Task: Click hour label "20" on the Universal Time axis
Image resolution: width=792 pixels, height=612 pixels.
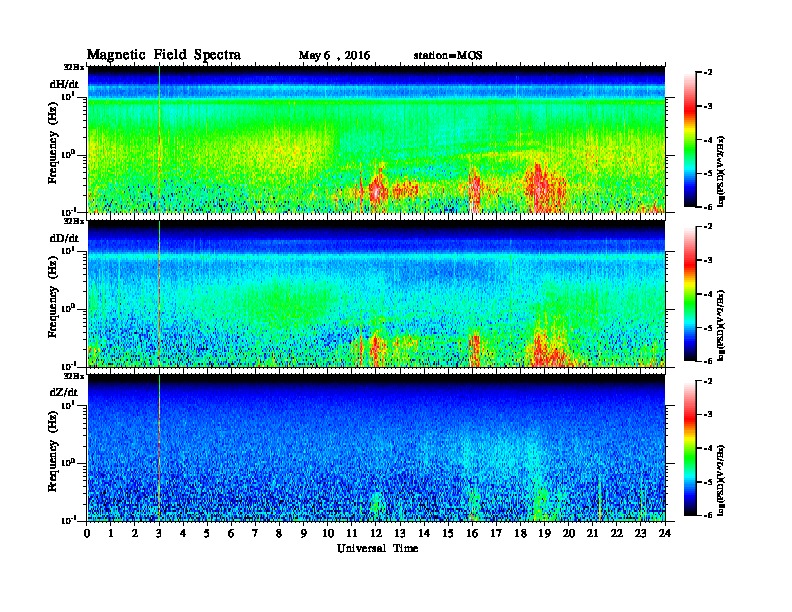Action: (569, 533)
